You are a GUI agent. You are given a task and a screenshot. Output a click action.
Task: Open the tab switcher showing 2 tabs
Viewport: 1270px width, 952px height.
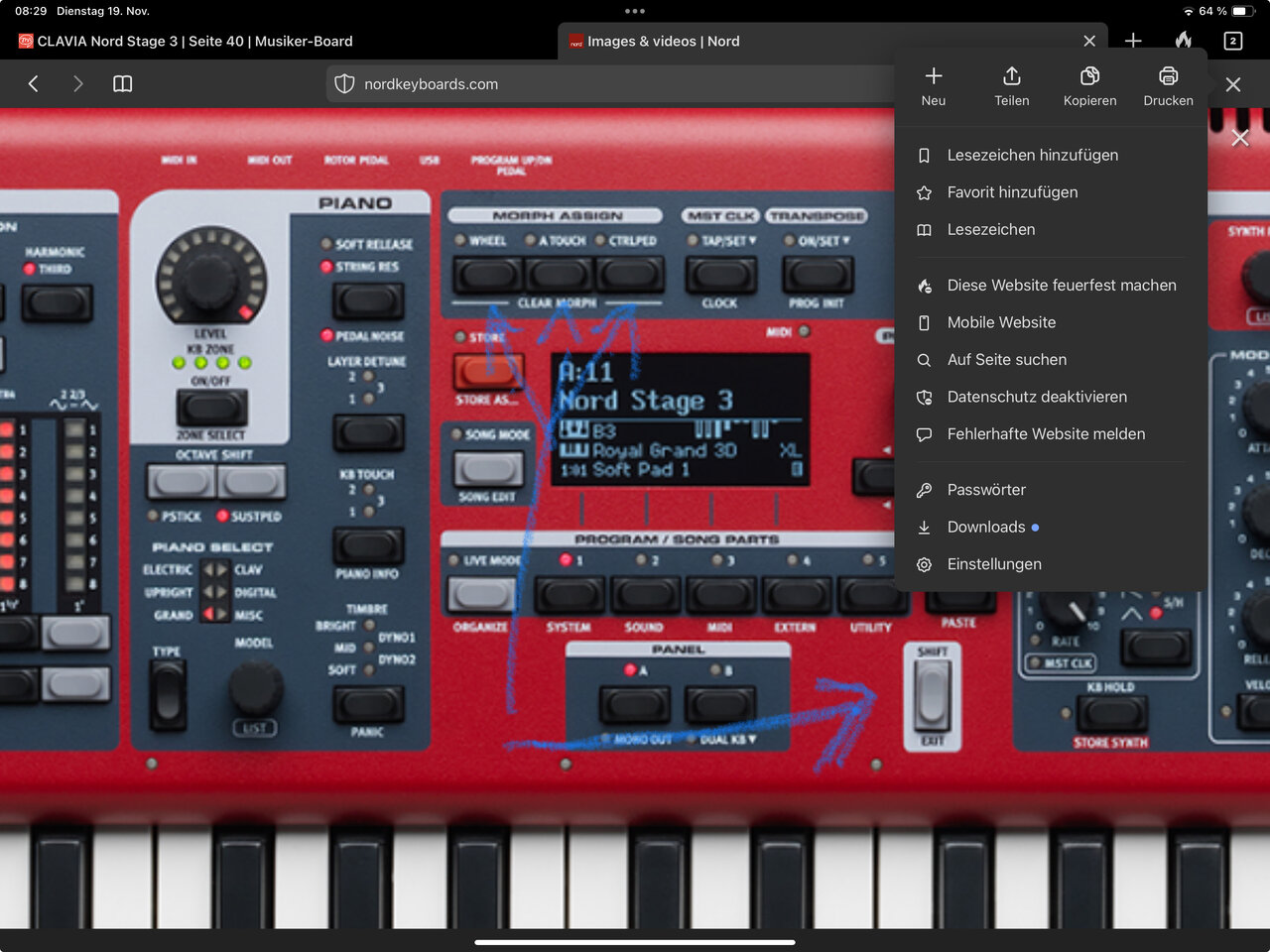(1232, 41)
